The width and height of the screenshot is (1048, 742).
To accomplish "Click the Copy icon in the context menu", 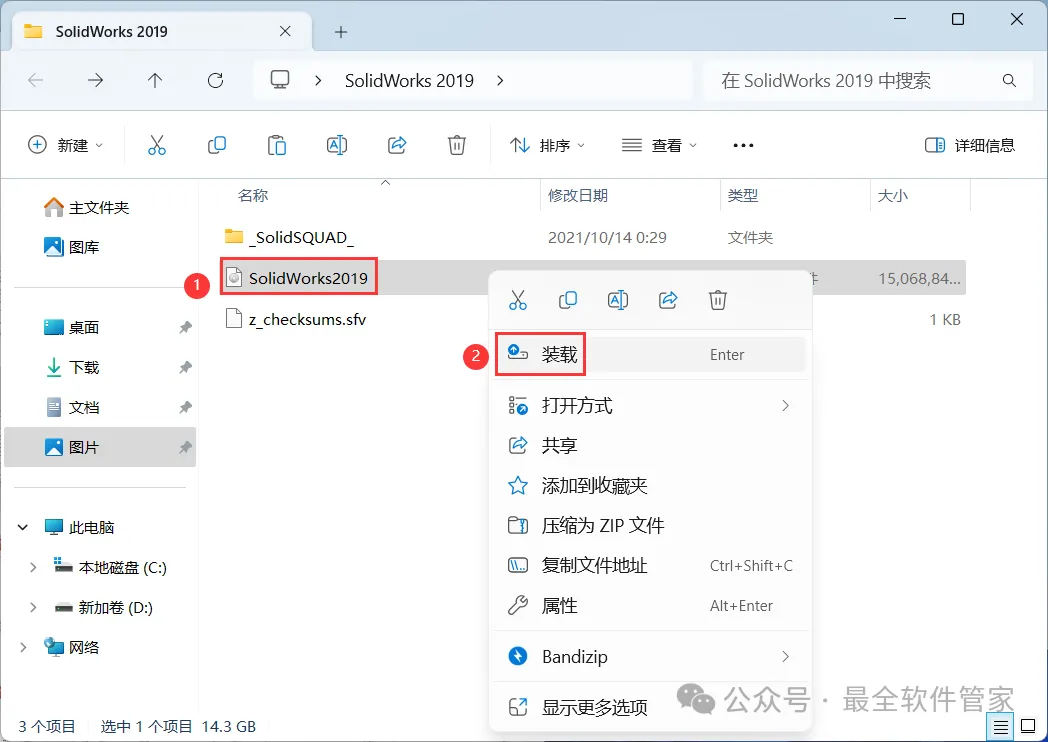I will click(x=568, y=300).
